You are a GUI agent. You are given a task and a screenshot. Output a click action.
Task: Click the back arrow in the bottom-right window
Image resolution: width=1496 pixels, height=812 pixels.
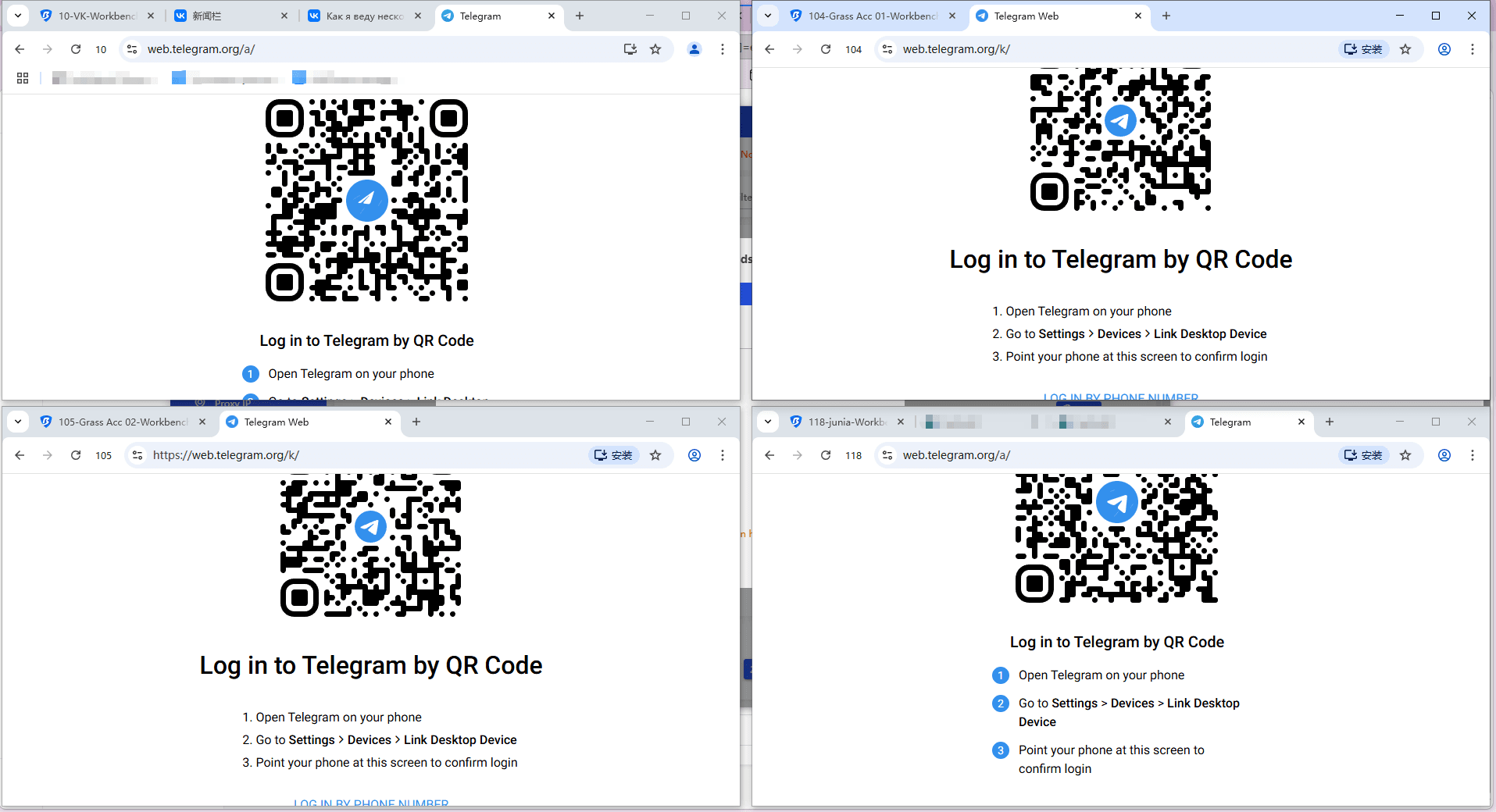(x=769, y=455)
